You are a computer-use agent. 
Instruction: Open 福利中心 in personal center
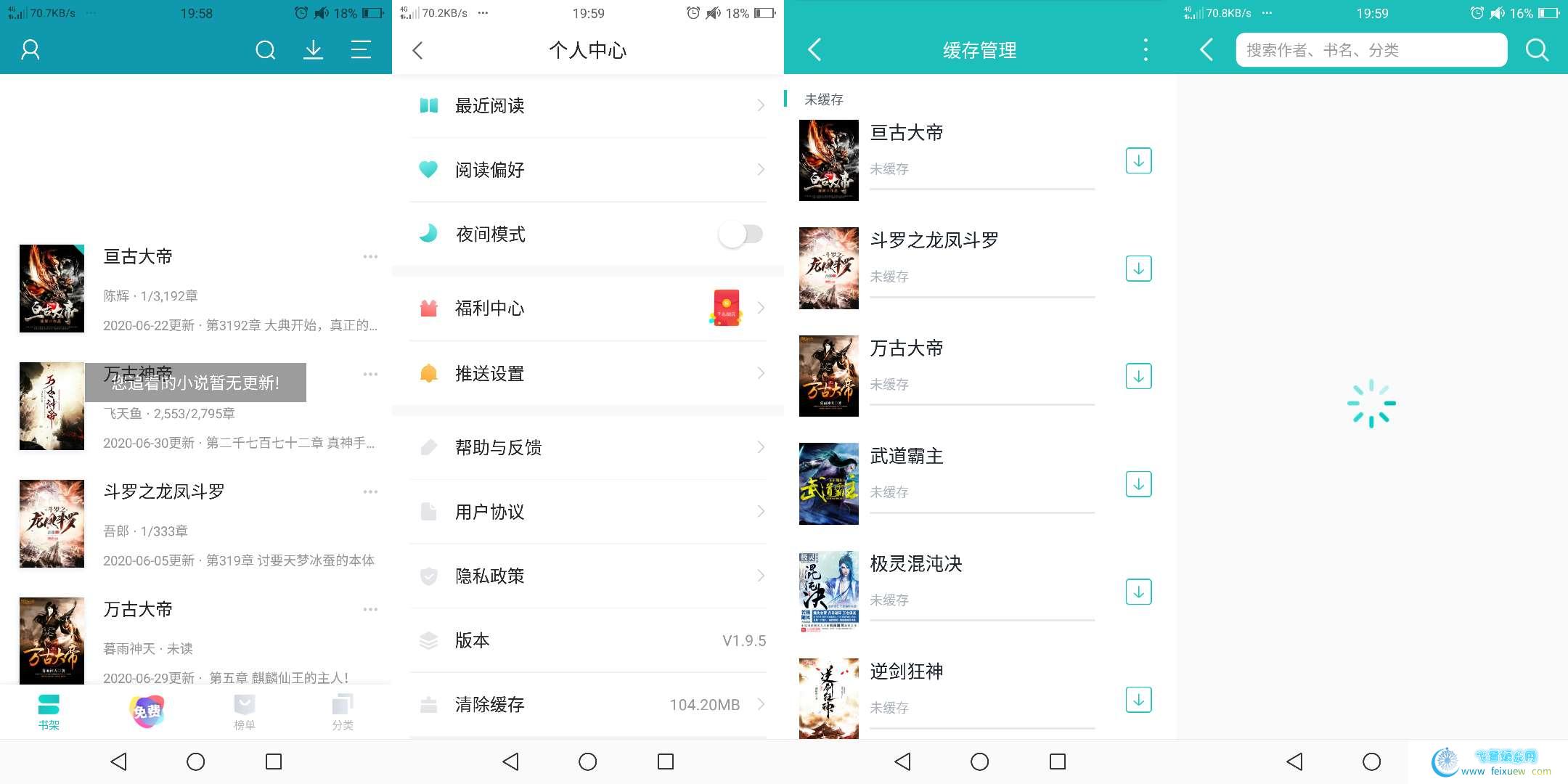point(590,309)
